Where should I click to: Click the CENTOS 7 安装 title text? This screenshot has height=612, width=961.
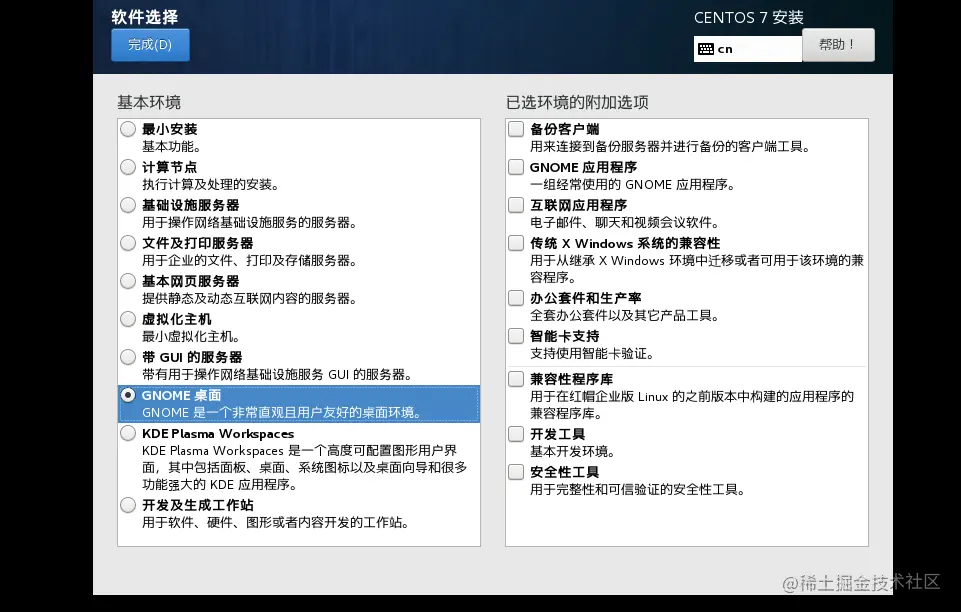click(x=749, y=18)
